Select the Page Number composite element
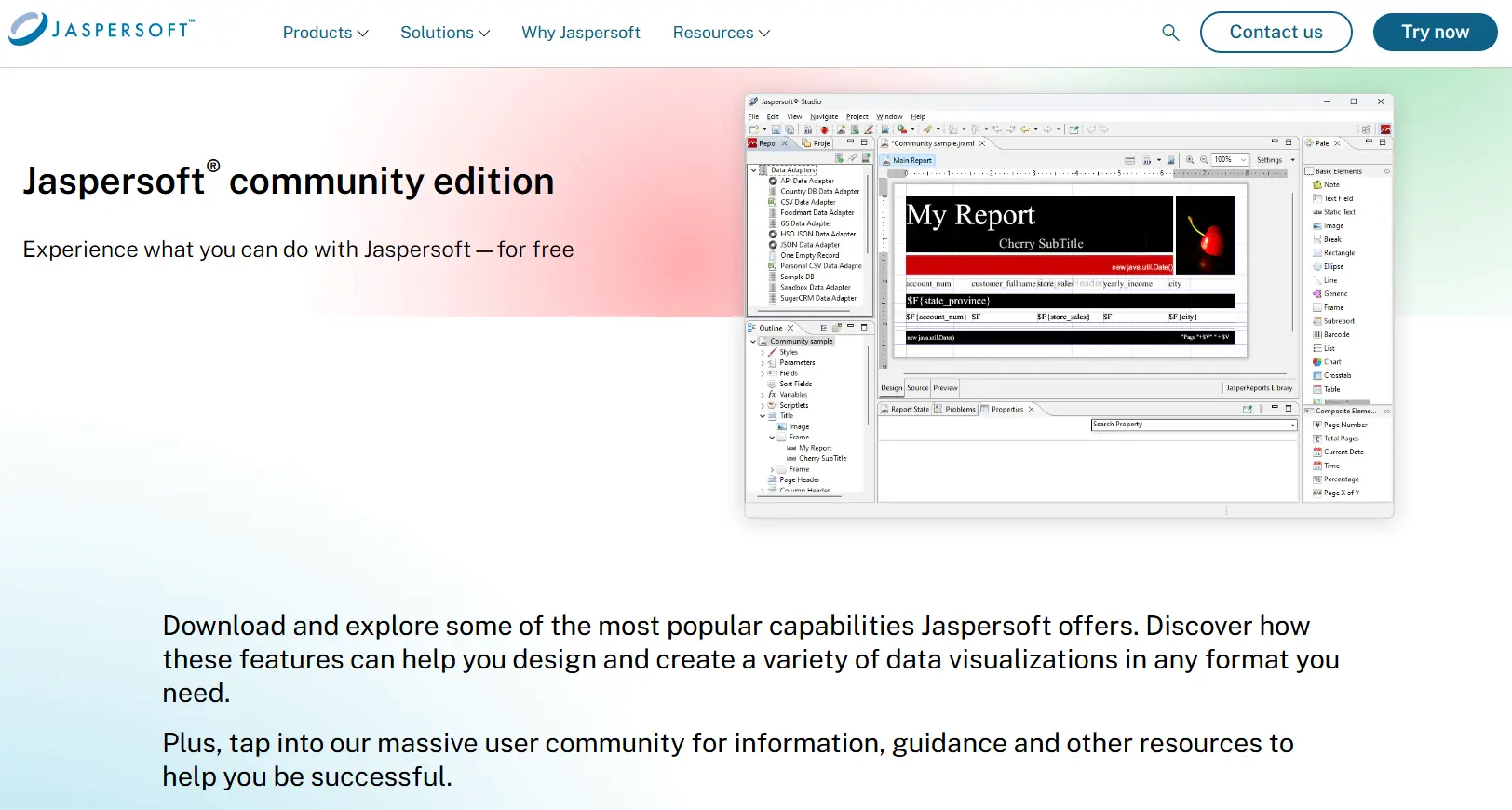This screenshot has height=810, width=1512. [1344, 425]
